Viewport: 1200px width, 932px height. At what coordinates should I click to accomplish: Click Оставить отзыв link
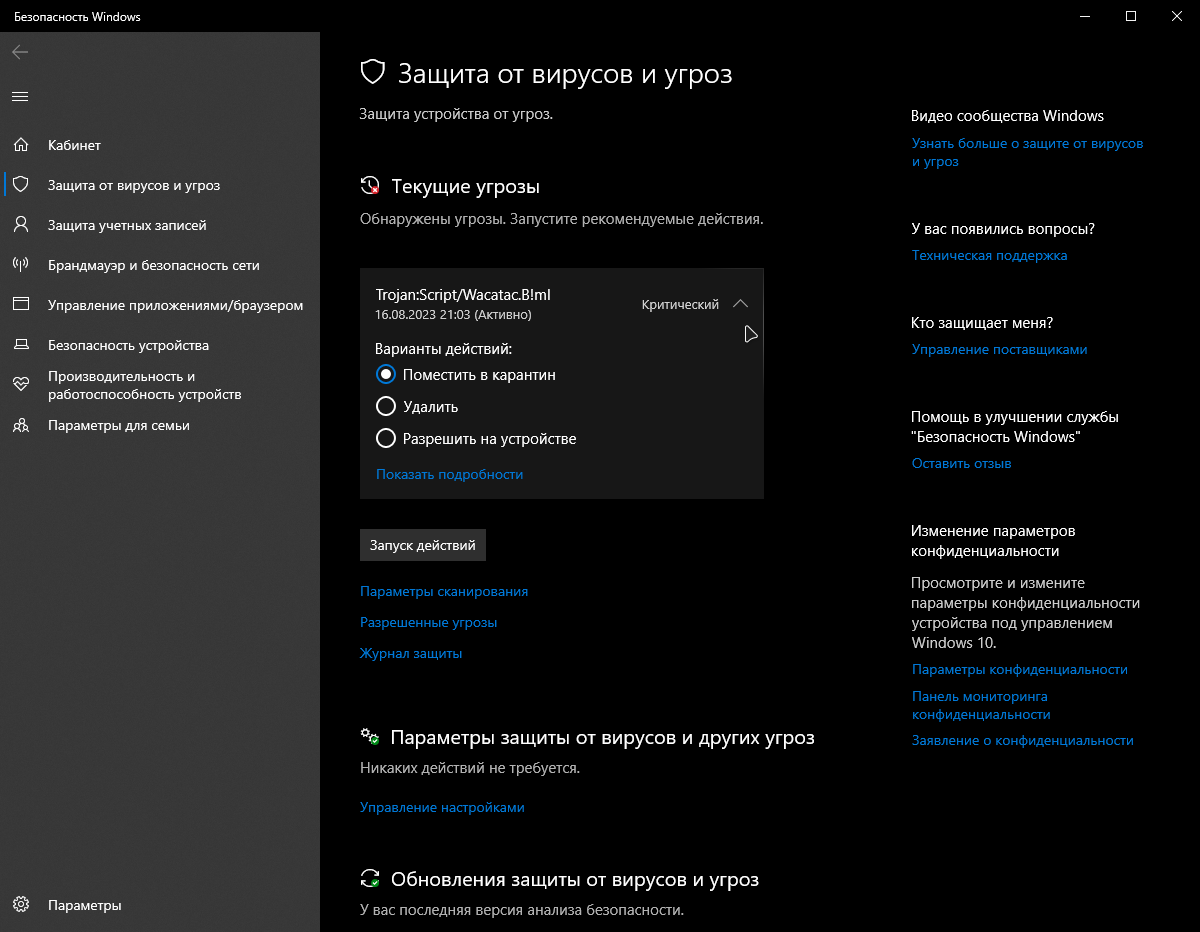tap(962, 463)
